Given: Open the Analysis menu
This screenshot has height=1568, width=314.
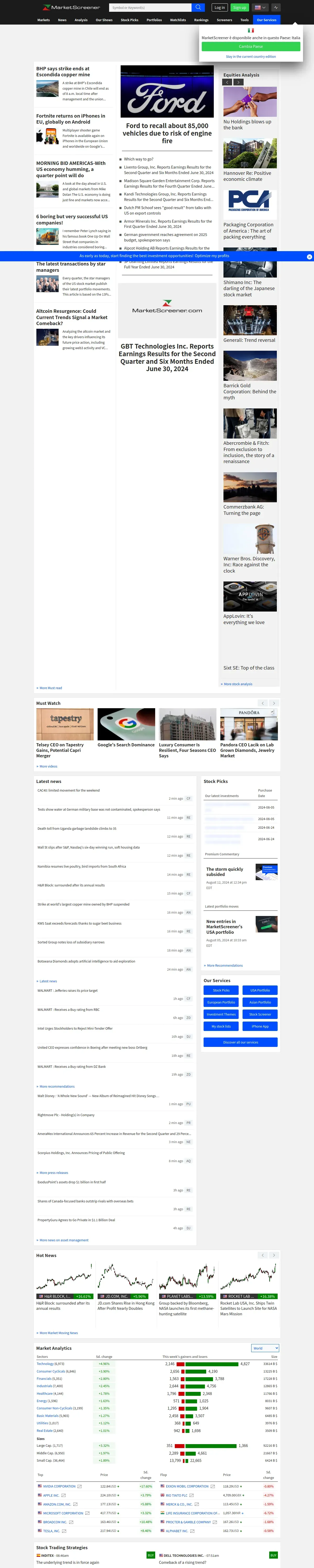Looking at the screenshot, I should 81,20.
